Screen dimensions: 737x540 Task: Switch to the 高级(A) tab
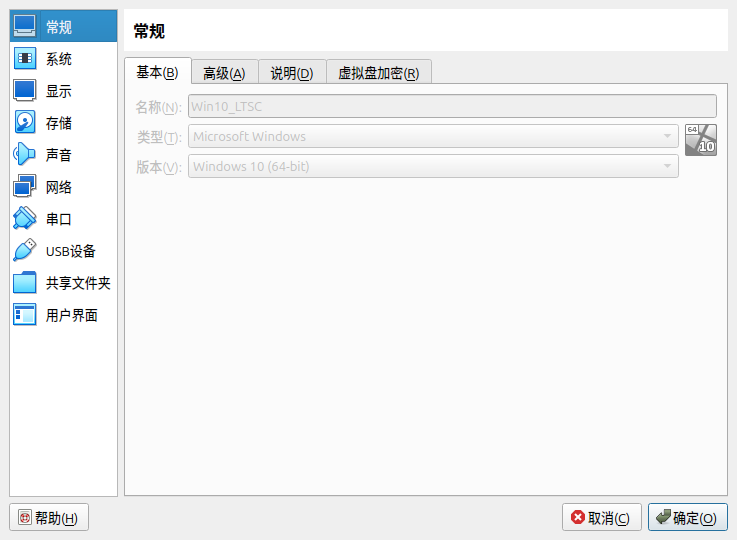click(x=224, y=73)
